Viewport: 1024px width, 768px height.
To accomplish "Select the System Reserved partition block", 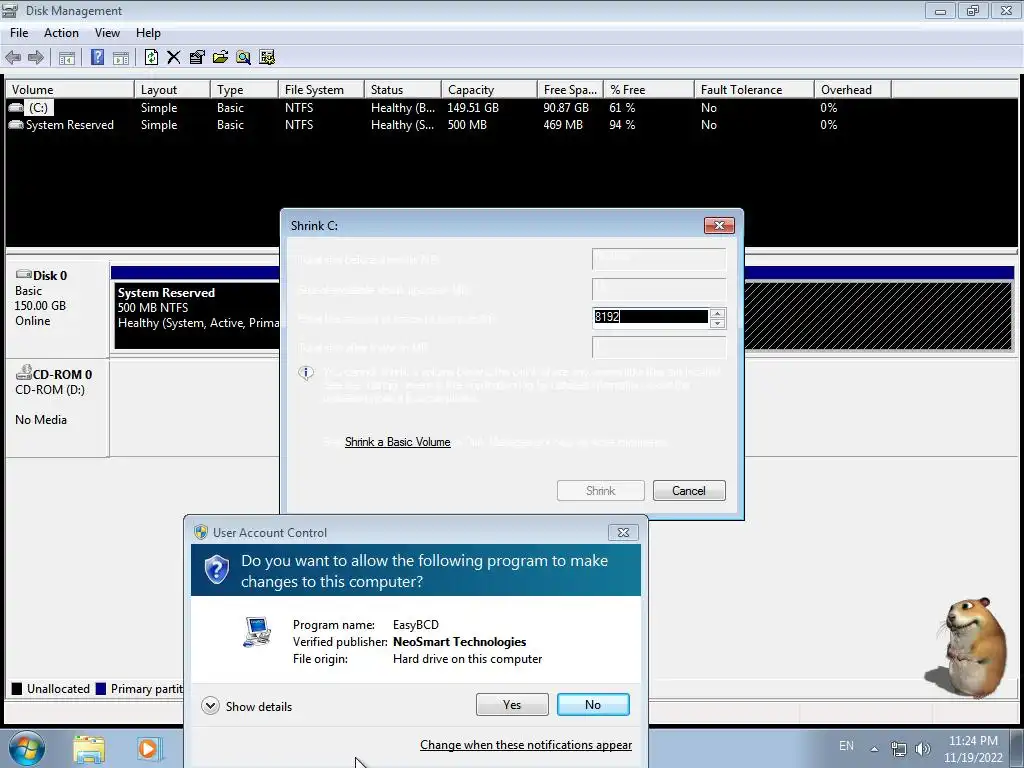I will (x=197, y=316).
